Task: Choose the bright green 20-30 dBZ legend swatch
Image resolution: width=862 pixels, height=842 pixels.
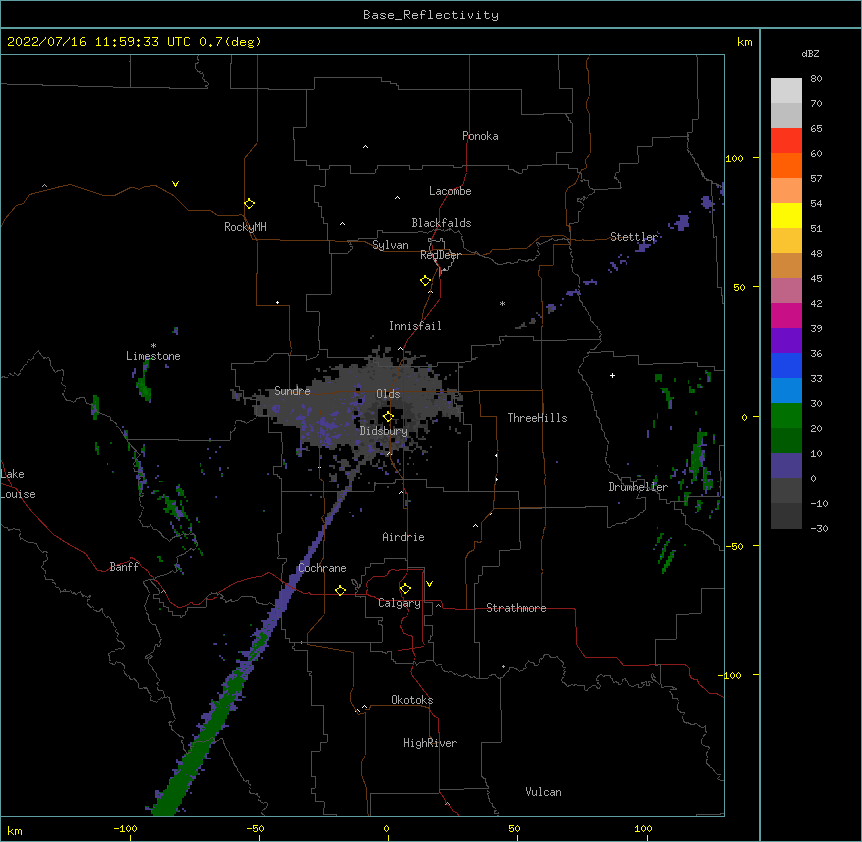Action: 786,416
